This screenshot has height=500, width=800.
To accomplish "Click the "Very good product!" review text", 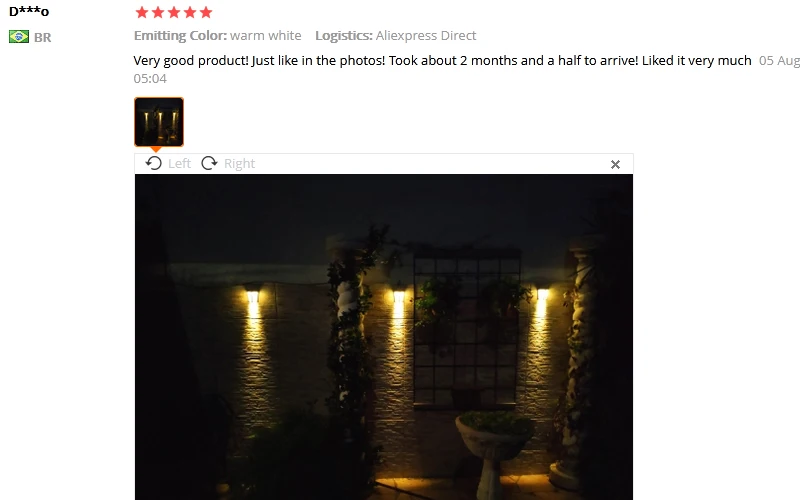I will [191, 61].
